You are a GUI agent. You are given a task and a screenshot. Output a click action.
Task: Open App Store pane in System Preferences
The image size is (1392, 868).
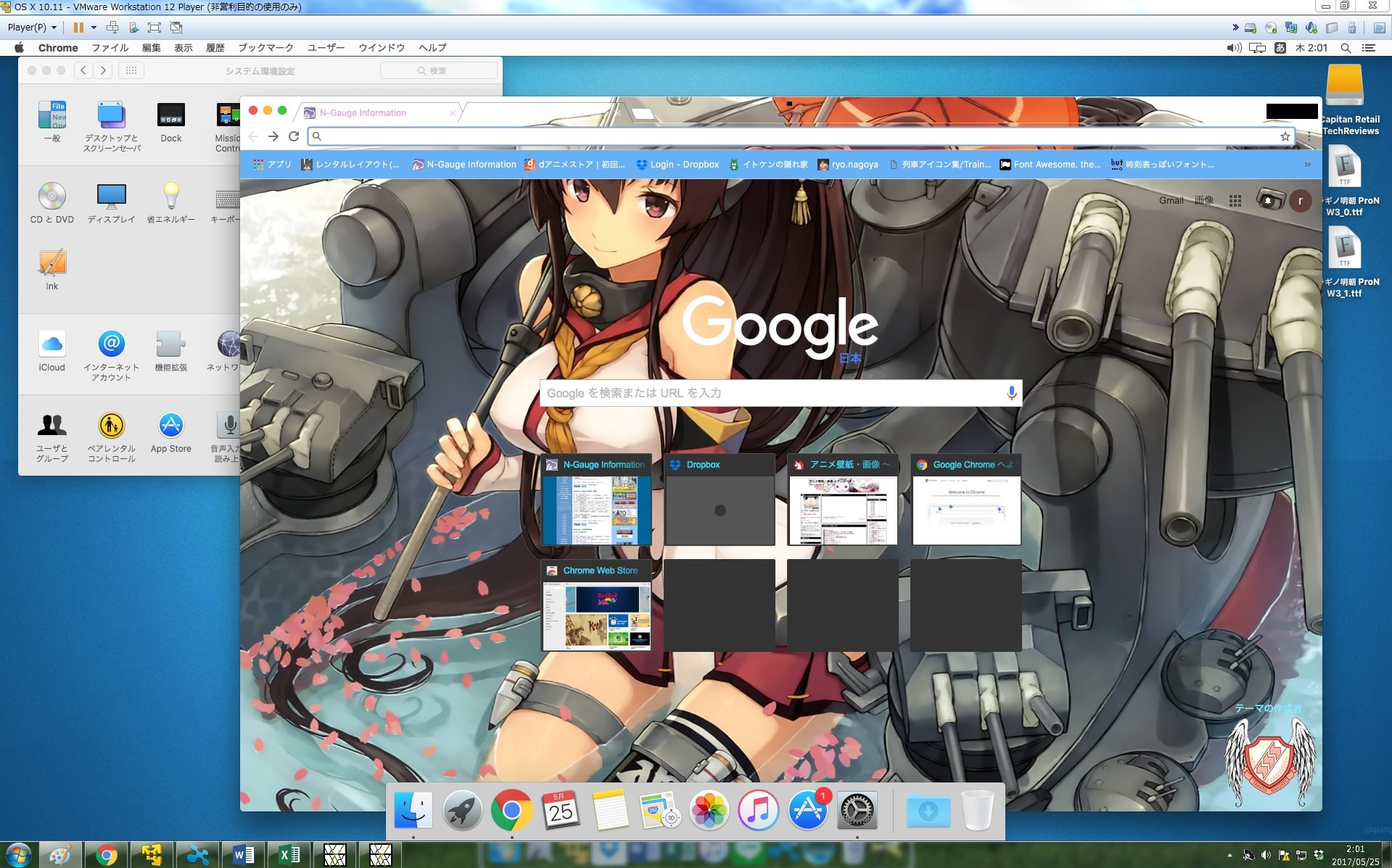pos(171,433)
